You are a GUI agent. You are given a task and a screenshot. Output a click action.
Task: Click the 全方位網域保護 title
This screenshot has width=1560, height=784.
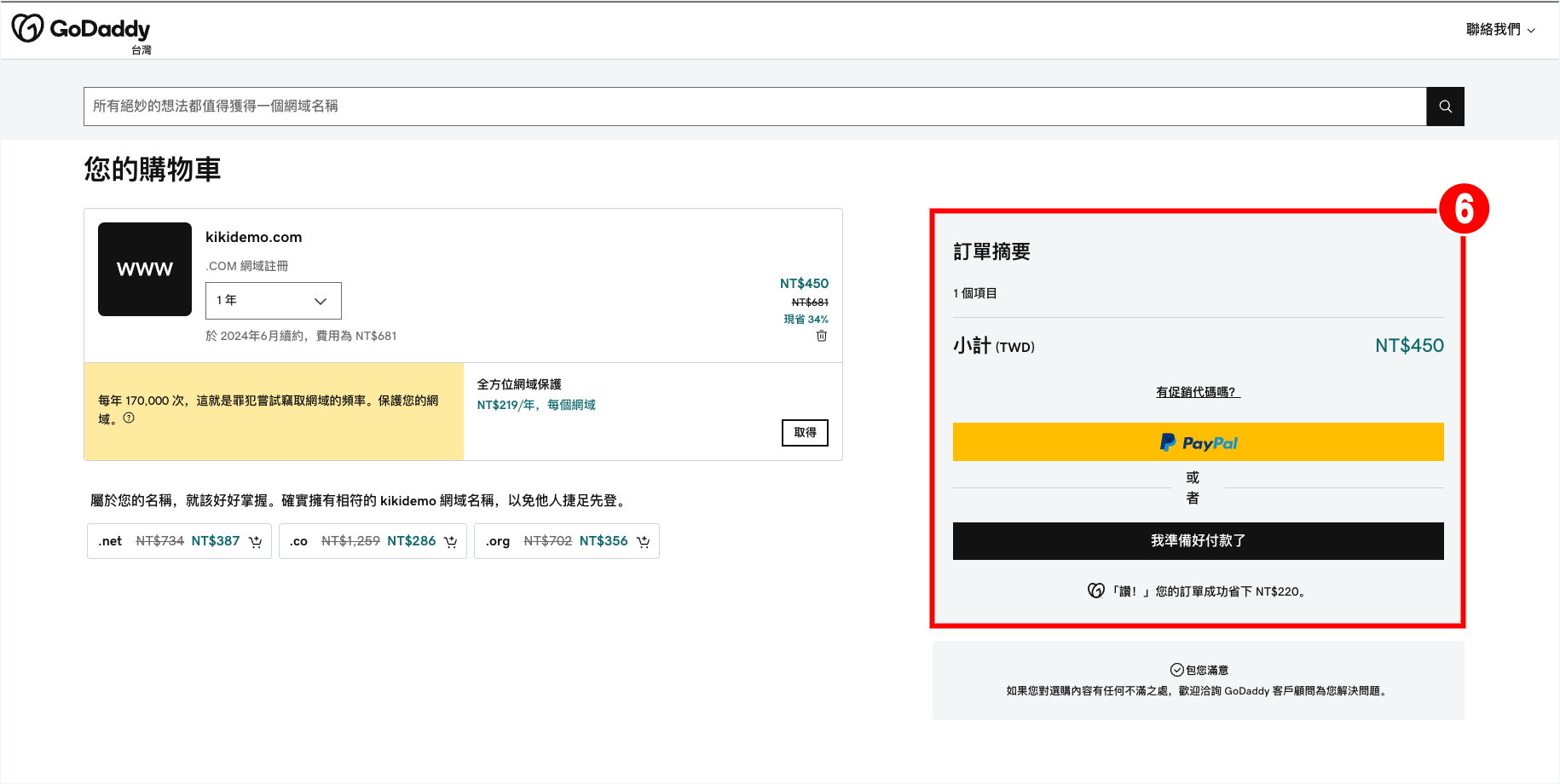pos(519,384)
